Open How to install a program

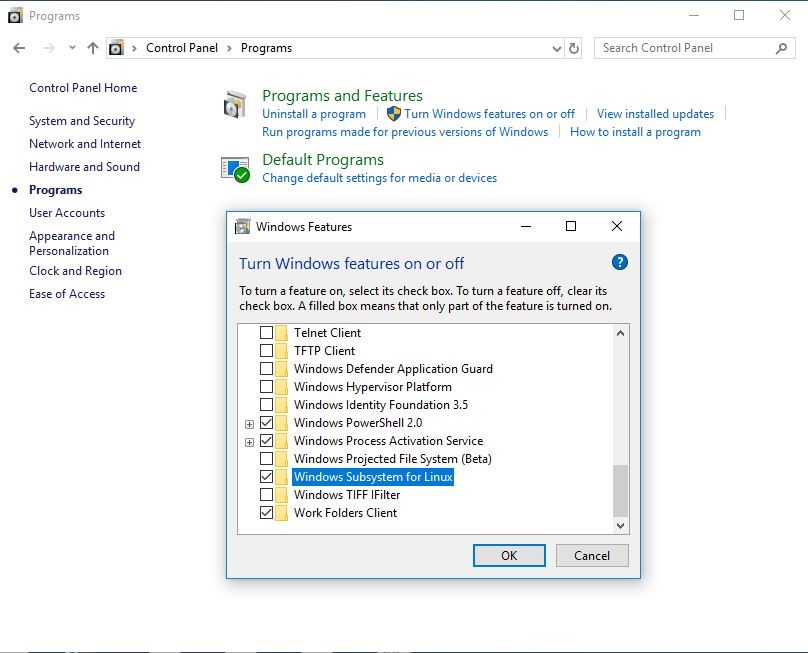coord(635,132)
